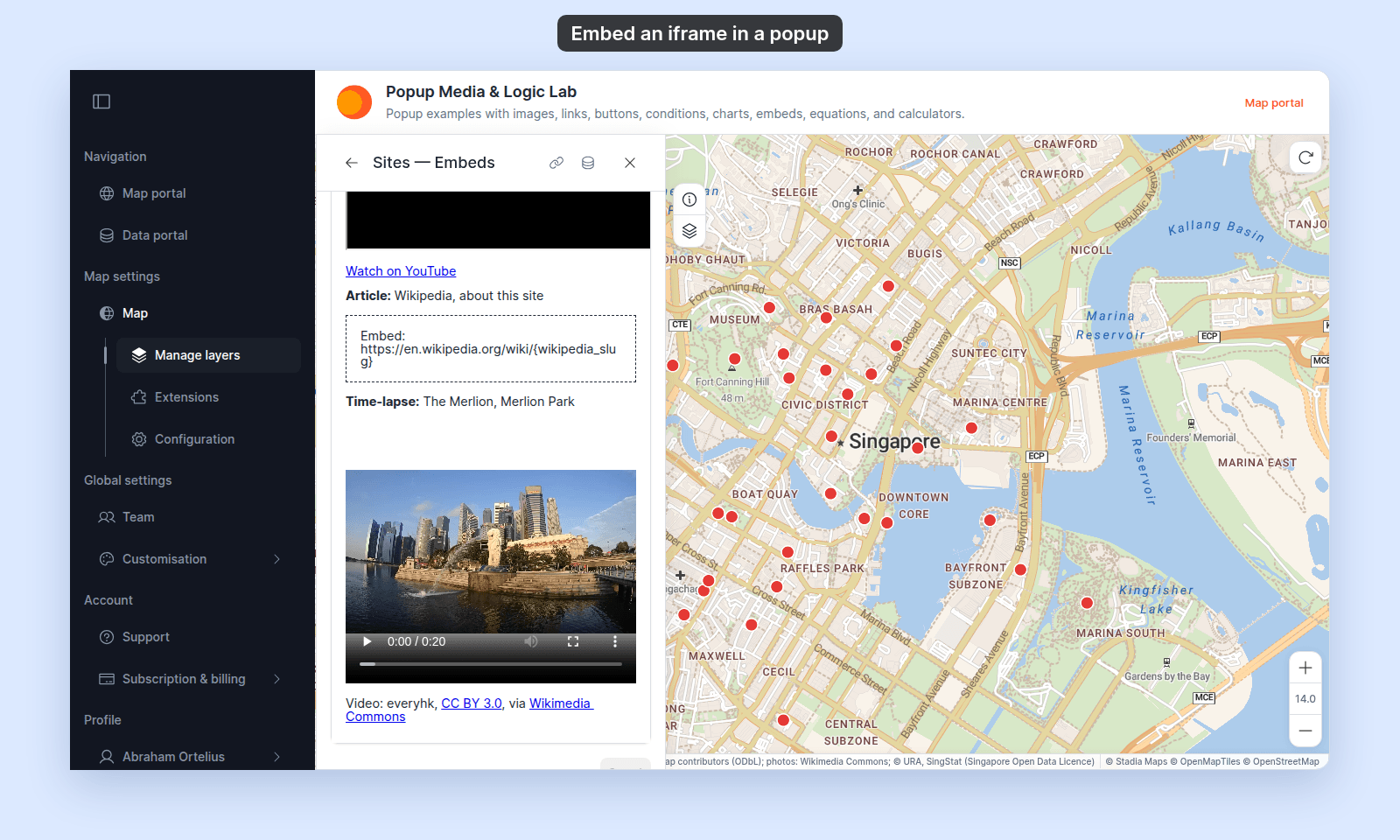Zoom out with the map minus button
This screenshot has width=1400, height=840.
1305,731
